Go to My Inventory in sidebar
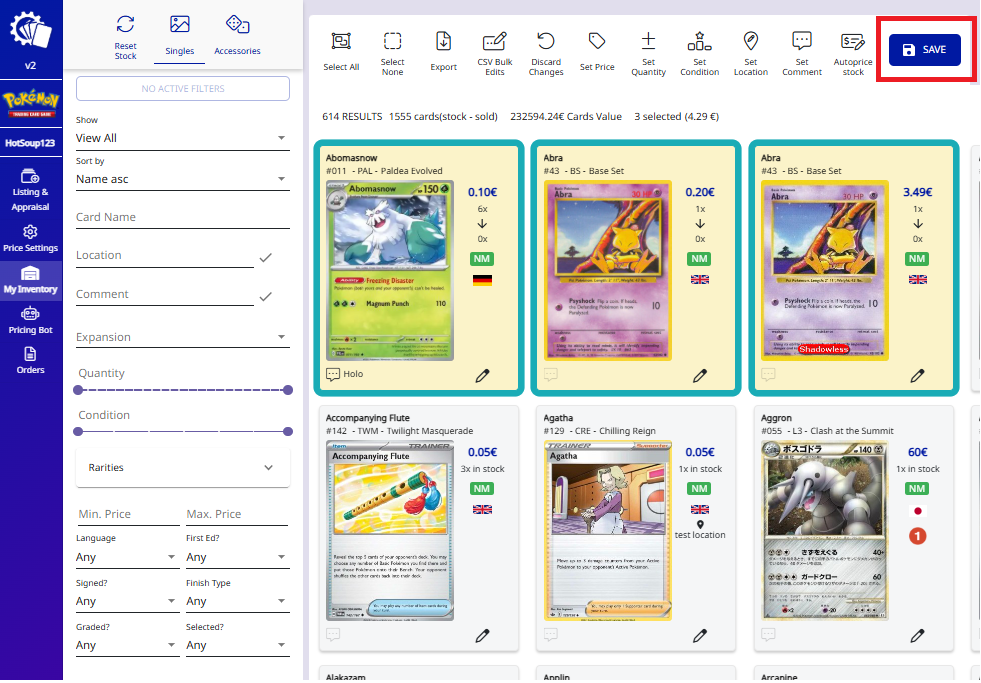981x683 pixels. 31,281
